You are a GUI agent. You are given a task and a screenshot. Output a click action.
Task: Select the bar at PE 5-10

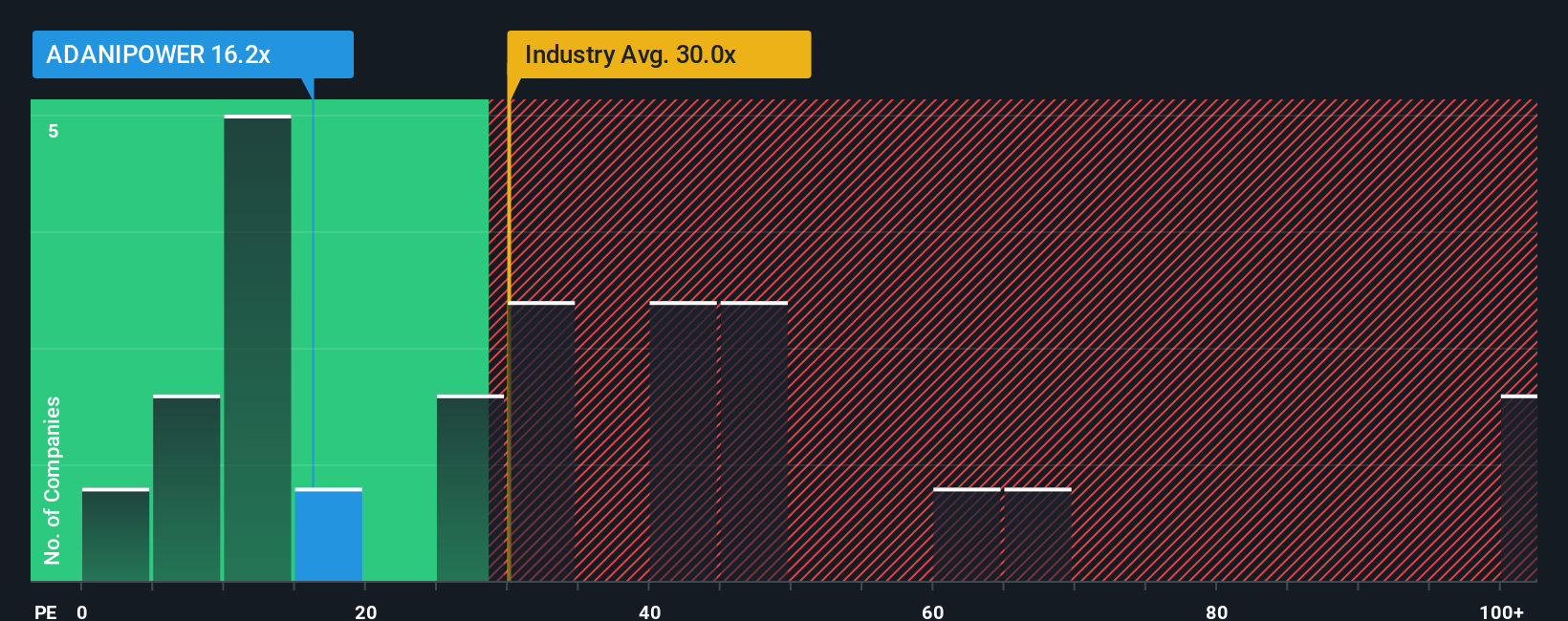click(186, 488)
